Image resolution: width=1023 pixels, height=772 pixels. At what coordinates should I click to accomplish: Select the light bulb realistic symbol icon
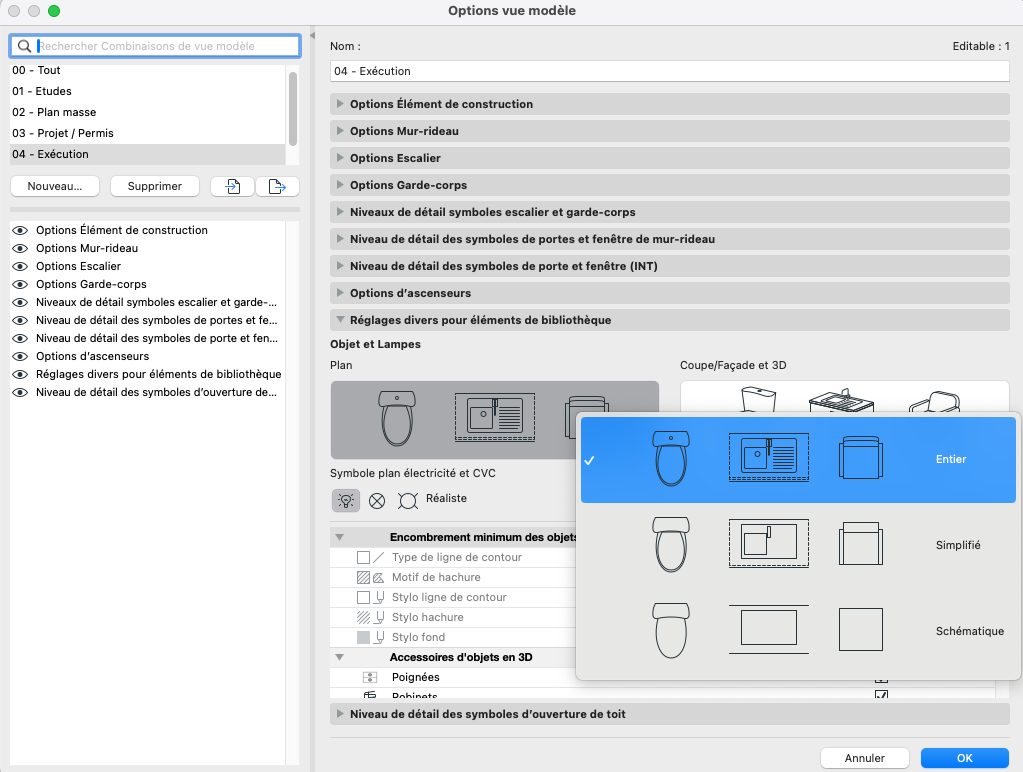click(x=346, y=501)
